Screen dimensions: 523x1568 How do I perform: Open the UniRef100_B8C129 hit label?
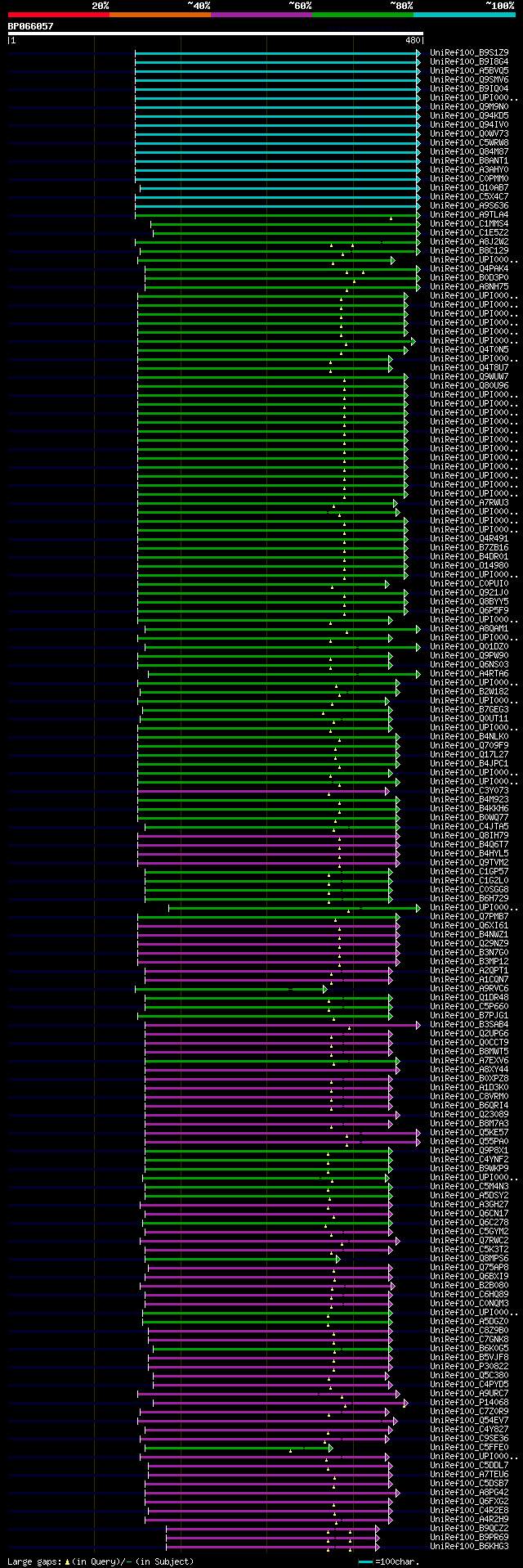[469, 250]
